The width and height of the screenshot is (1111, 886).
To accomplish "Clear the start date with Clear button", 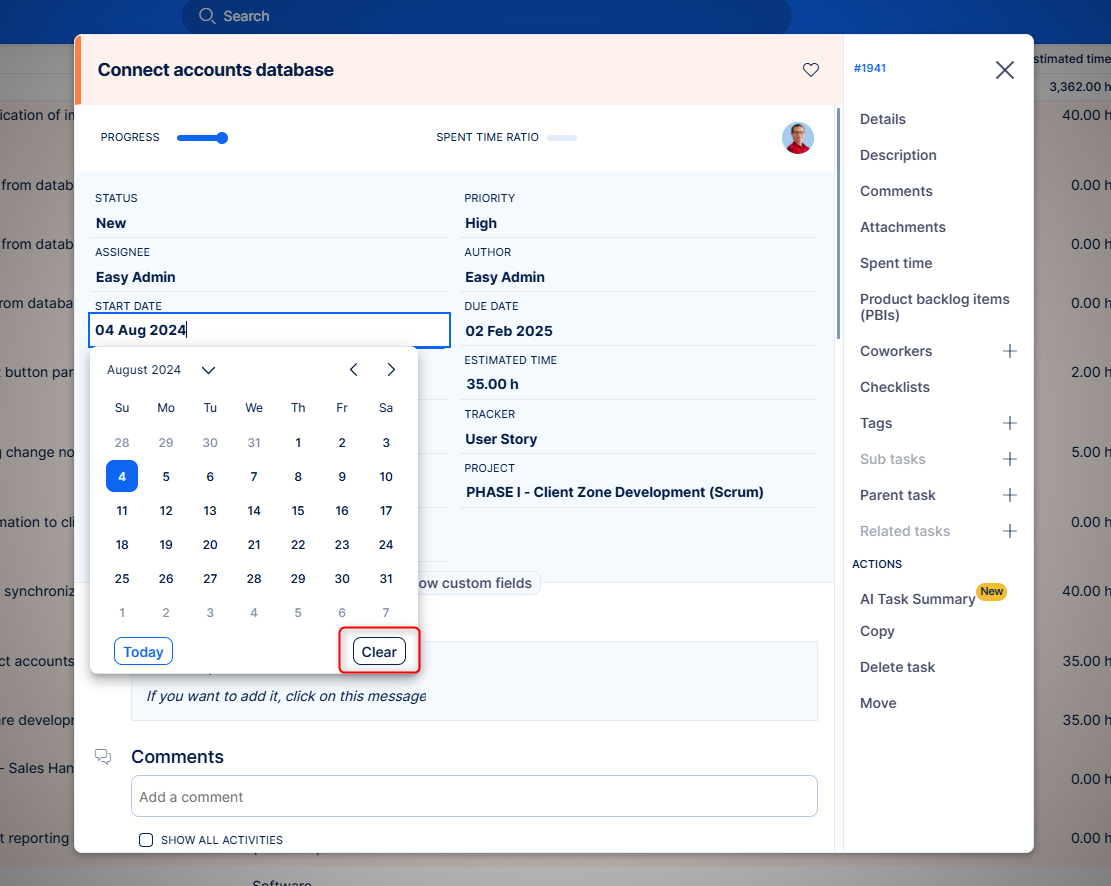I will [x=379, y=652].
